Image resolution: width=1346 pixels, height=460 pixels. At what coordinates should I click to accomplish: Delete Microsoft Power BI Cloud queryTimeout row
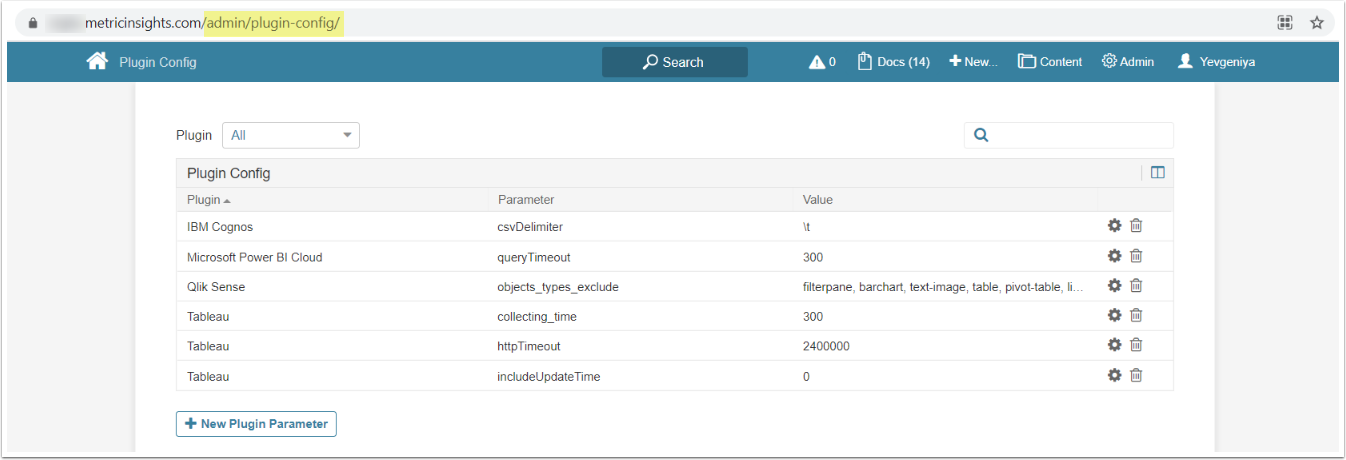(1136, 256)
